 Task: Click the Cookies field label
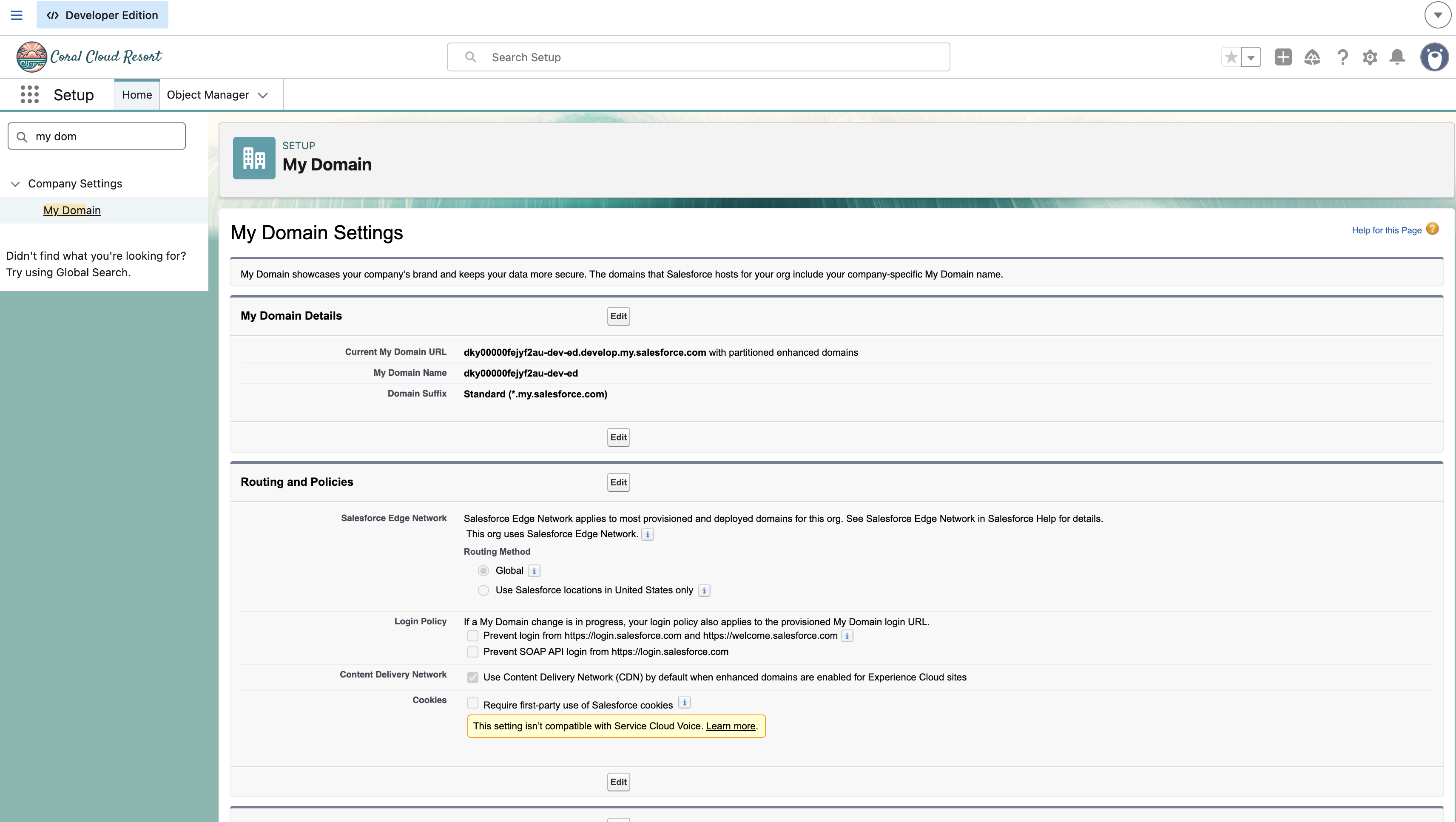[x=429, y=700]
